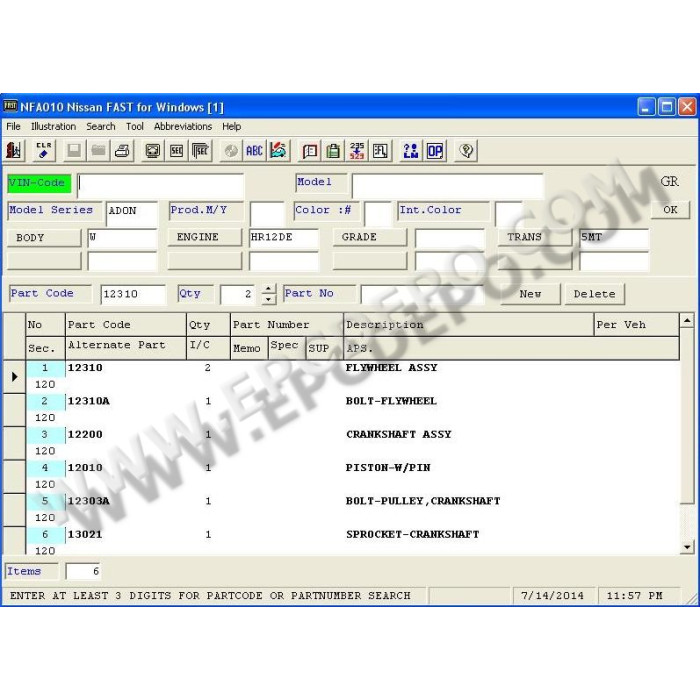Click the ABC abbreviations icon
Viewport: 700px width, 700px height.
pyautogui.click(x=254, y=151)
